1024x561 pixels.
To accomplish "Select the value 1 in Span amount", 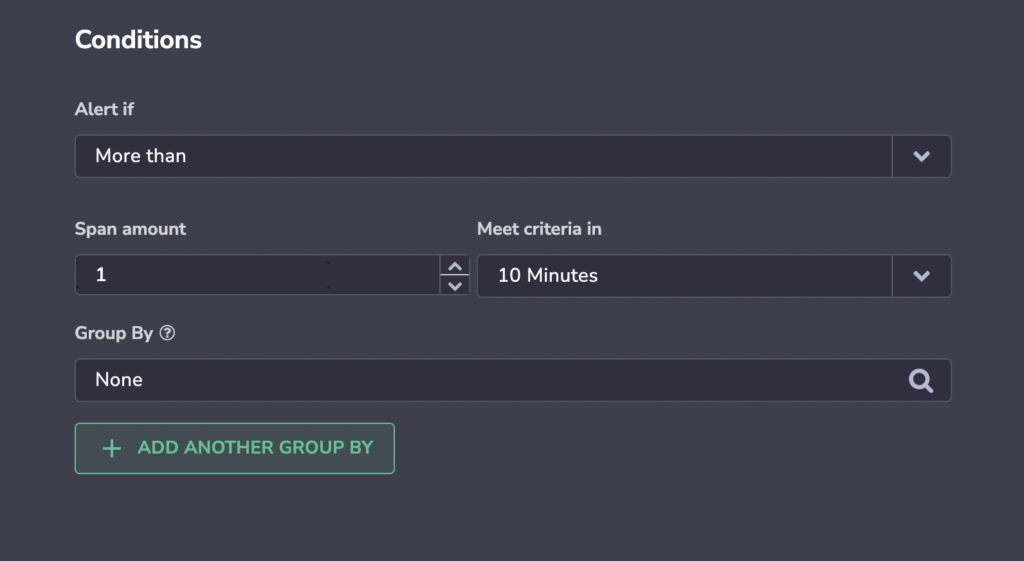I will [x=101, y=274].
